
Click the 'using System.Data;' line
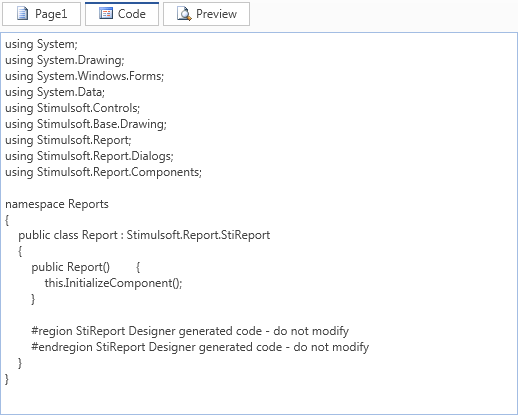point(55,92)
